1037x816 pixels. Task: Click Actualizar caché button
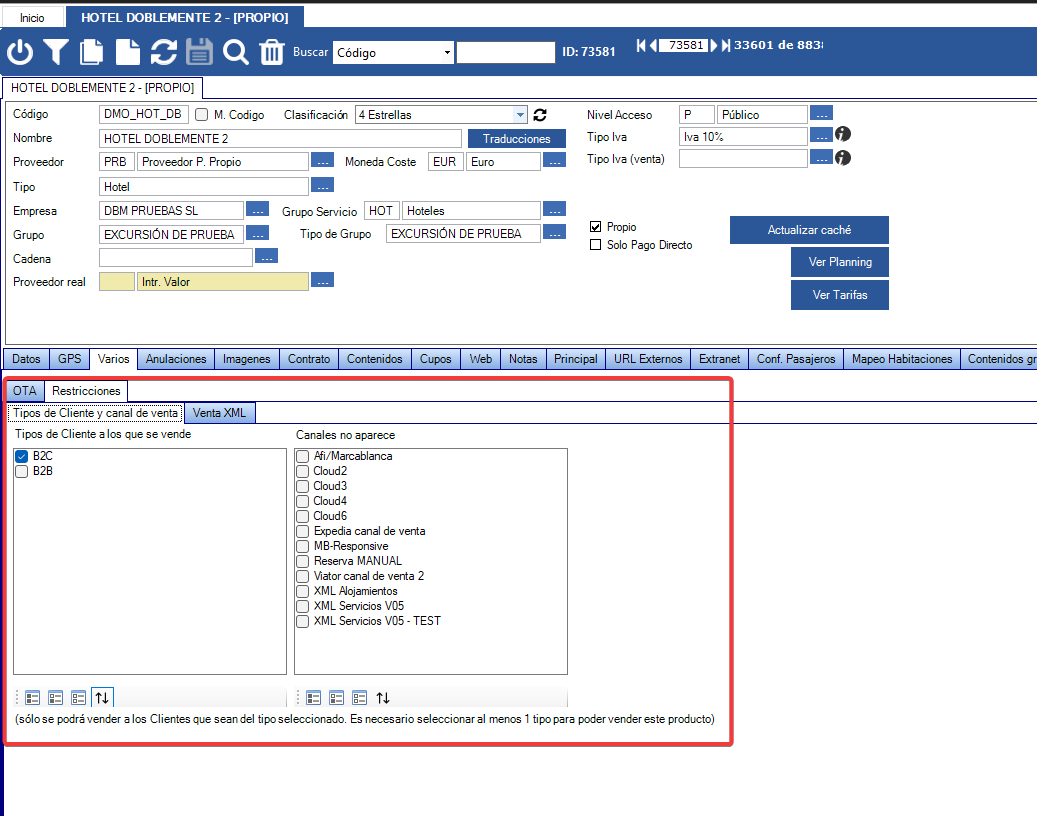(809, 230)
